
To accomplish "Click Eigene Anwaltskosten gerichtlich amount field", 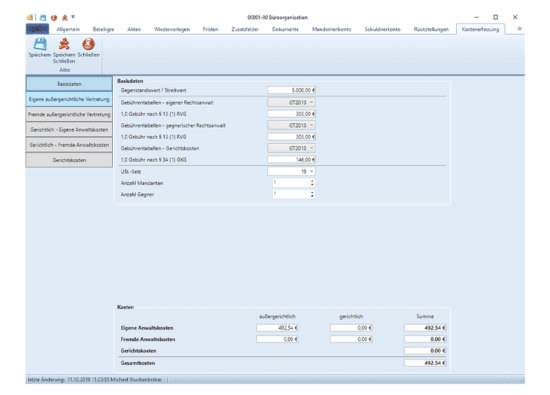I will [x=351, y=328].
